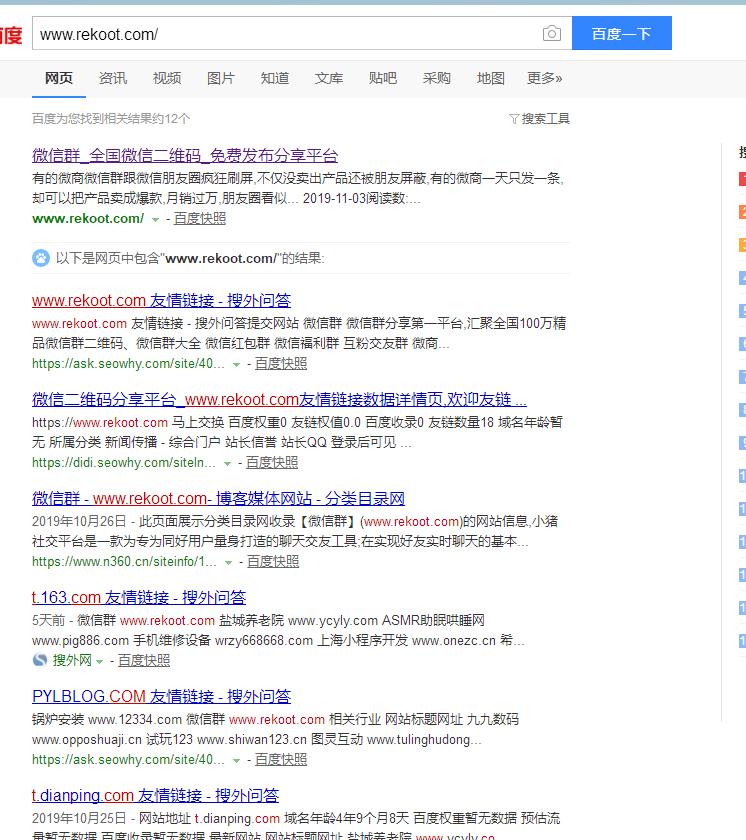This screenshot has height=840, width=746.
Task: Open 百度快照 for the didi.seowhy.com result
Action: (x=272, y=462)
